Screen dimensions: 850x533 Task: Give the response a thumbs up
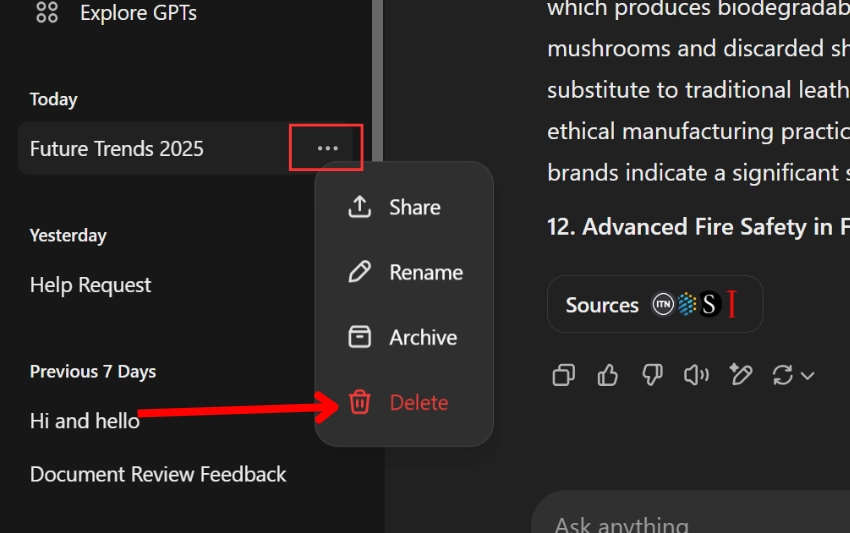click(x=608, y=375)
